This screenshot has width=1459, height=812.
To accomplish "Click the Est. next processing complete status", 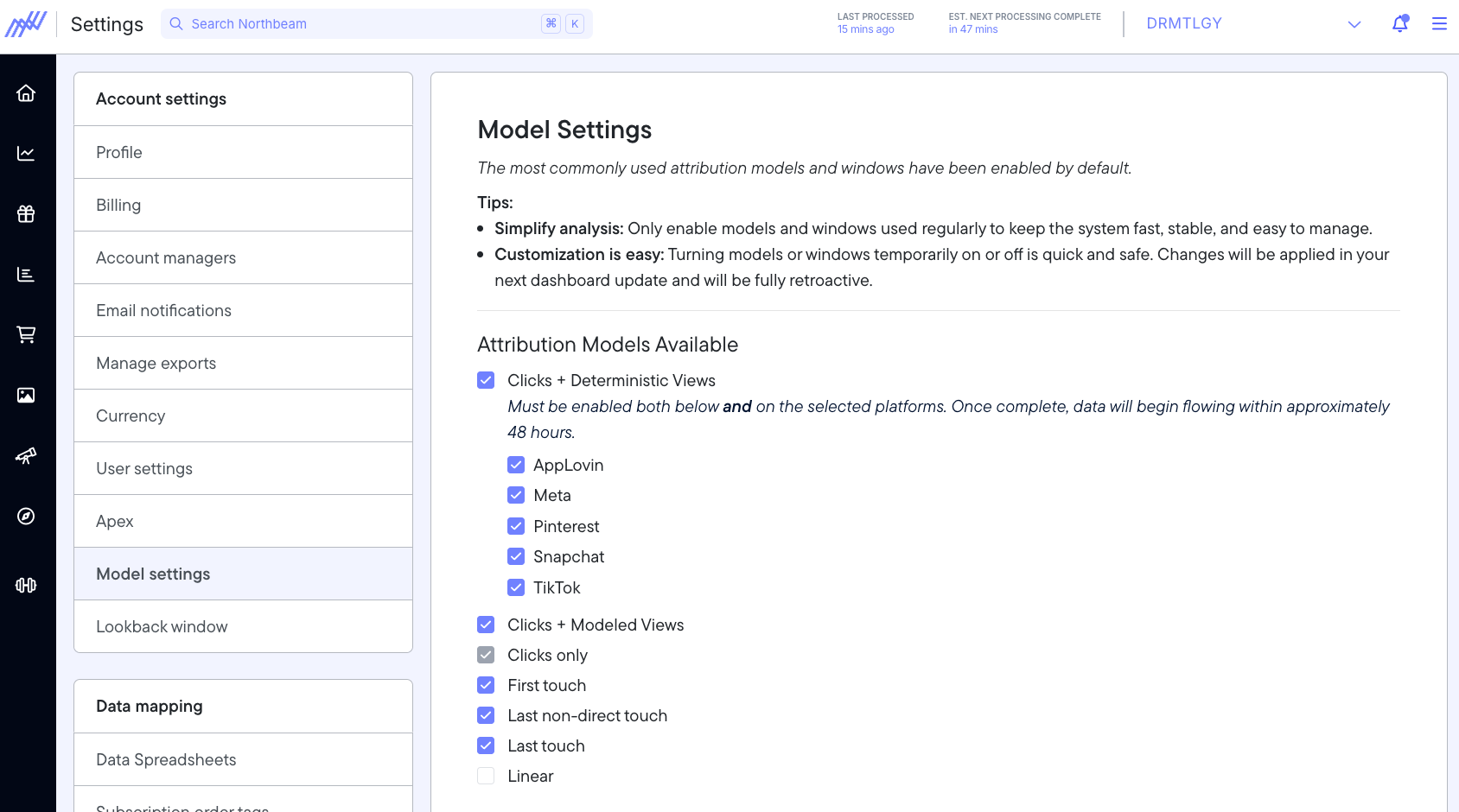I will coord(1024,23).
